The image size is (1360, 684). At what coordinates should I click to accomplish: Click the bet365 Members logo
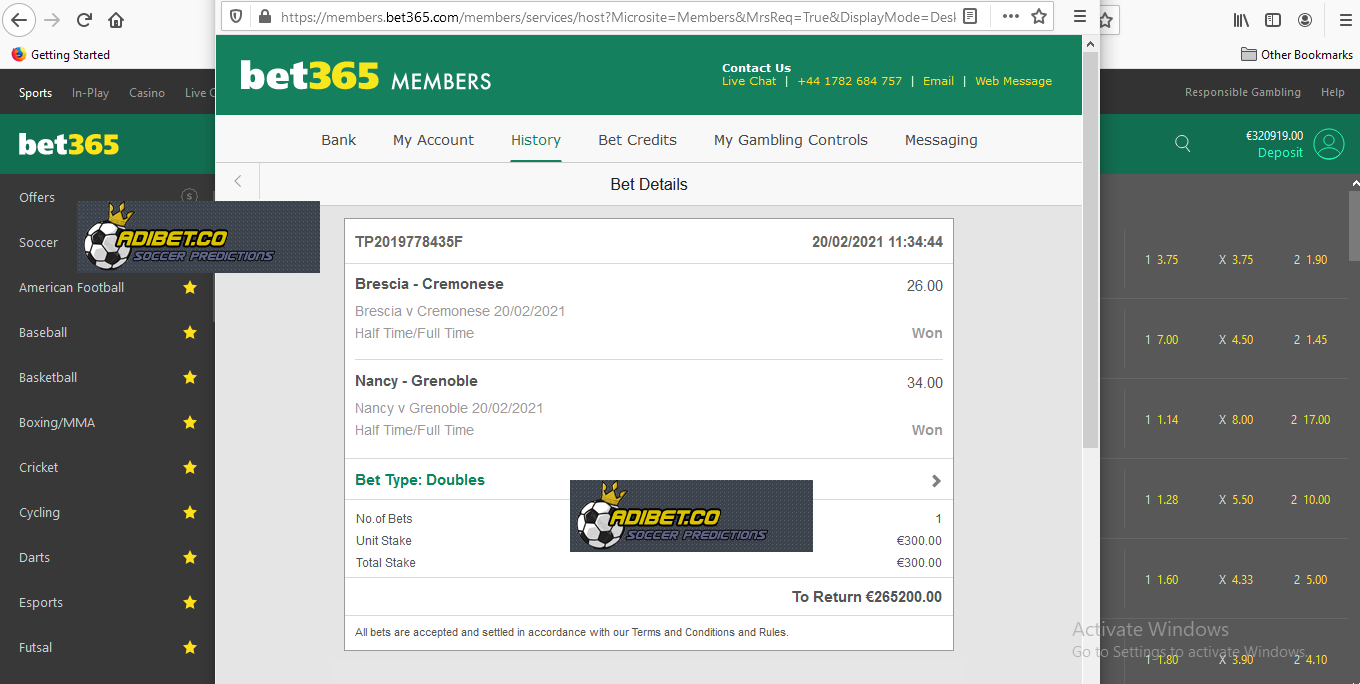tap(366, 76)
